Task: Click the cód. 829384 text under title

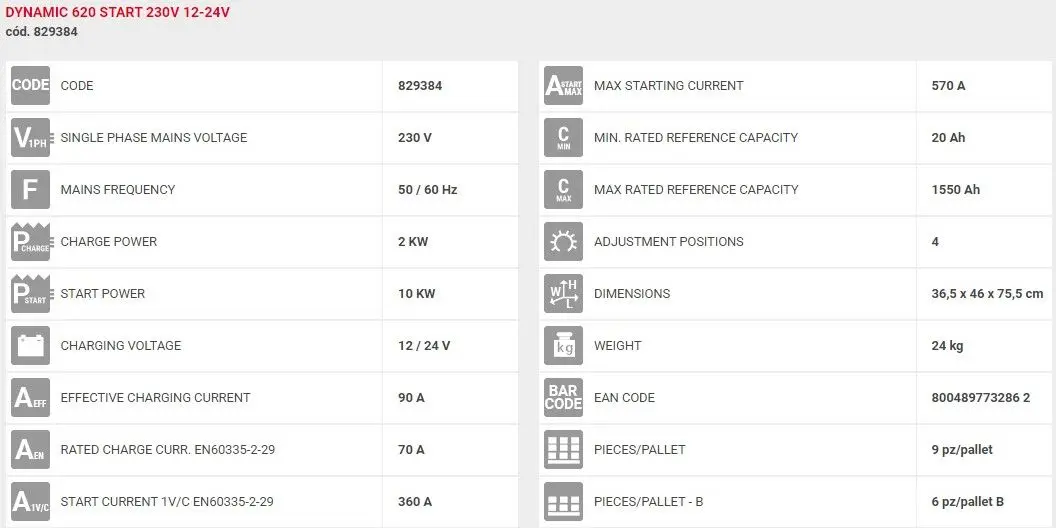Action: coord(42,32)
